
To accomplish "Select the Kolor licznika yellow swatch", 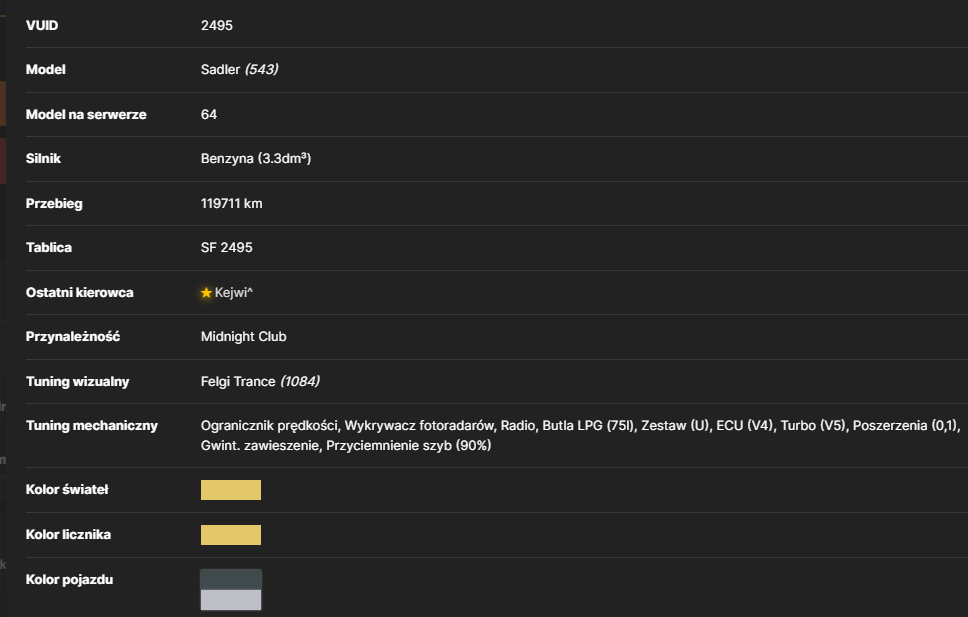I will click(231, 535).
